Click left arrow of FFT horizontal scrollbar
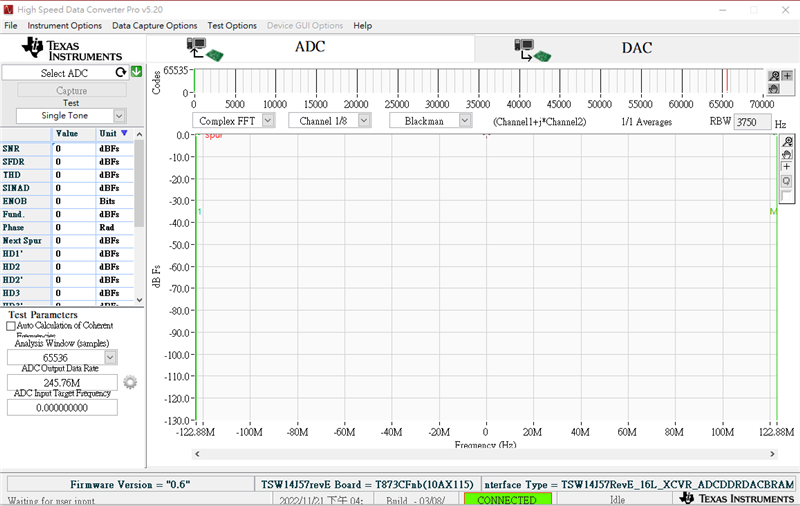The height and width of the screenshot is (506, 800). [197, 454]
